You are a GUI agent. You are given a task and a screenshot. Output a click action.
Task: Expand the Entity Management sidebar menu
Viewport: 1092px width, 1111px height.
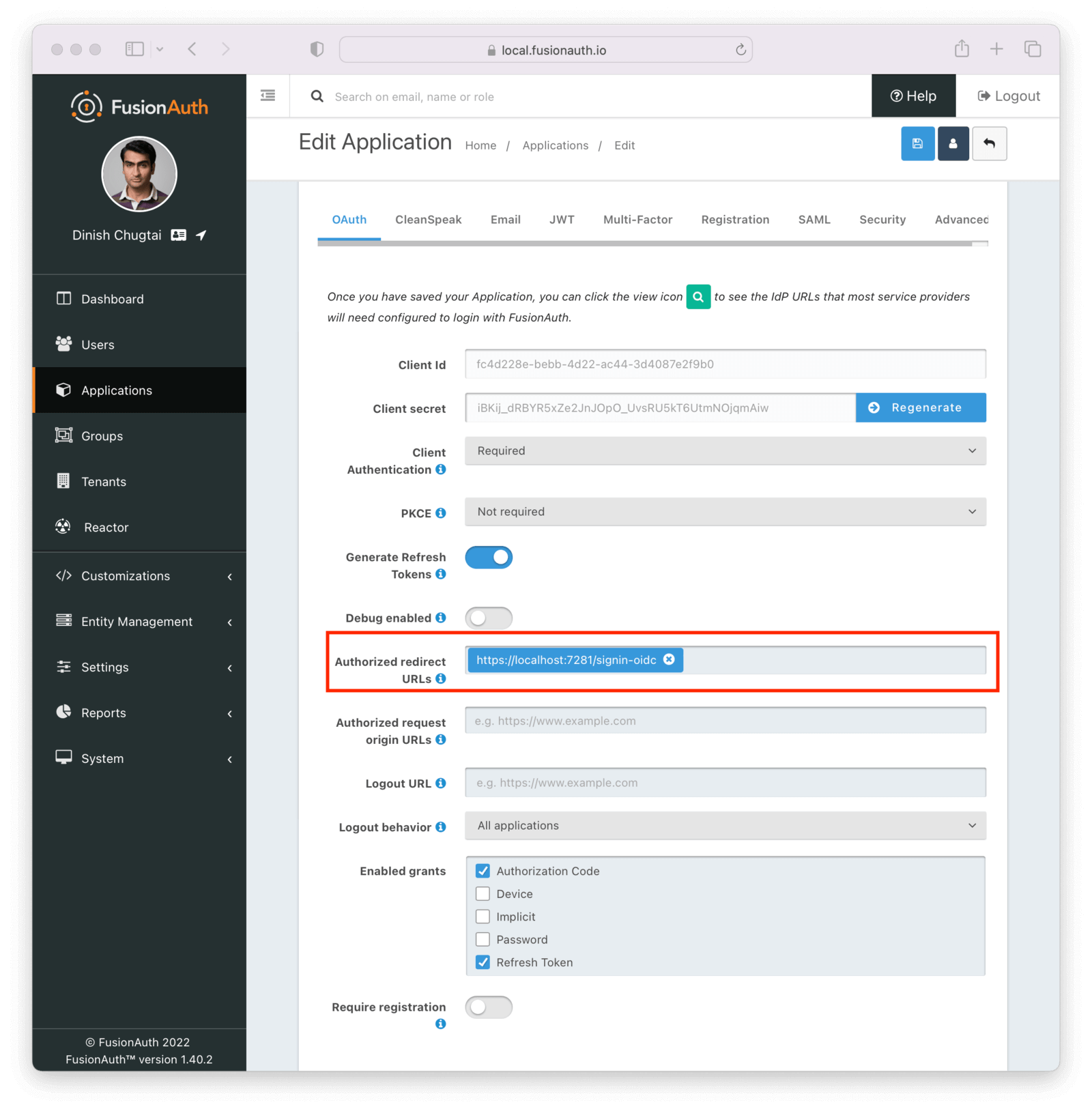139,622
